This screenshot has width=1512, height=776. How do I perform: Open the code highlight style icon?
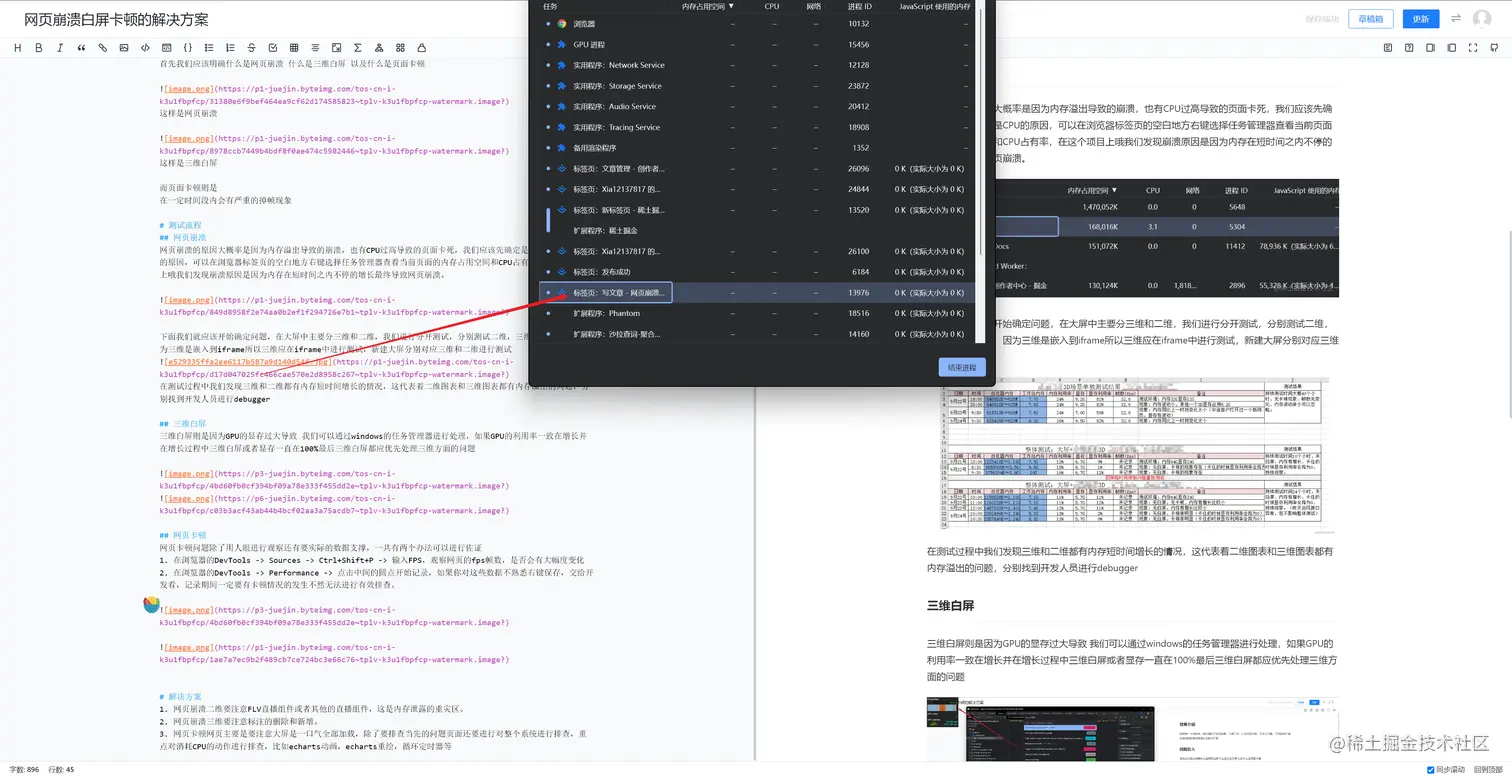pyautogui.click(x=421, y=47)
